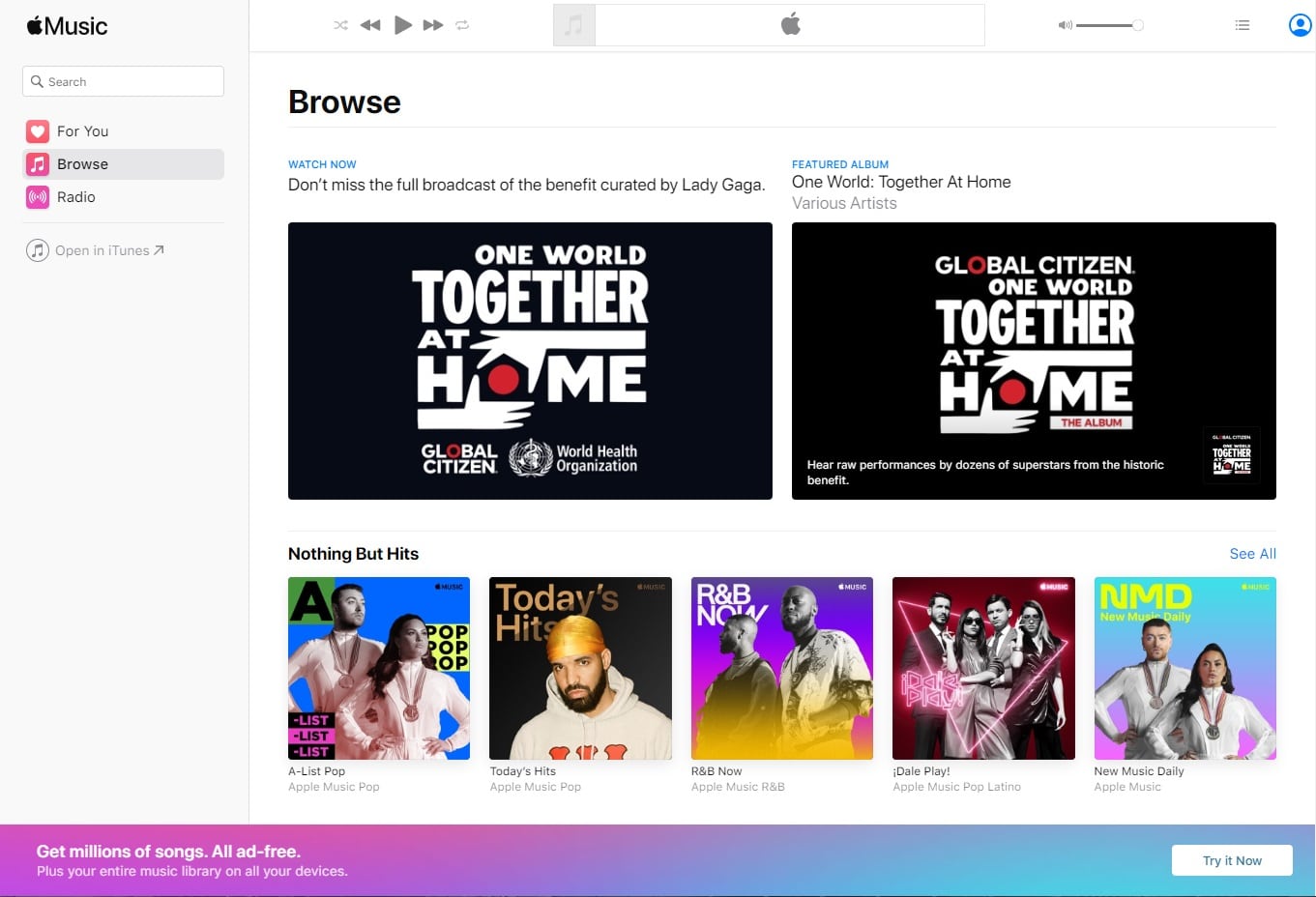Open the Today's Hits playlist cover
Image resolution: width=1316 pixels, height=897 pixels.
[x=580, y=668]
